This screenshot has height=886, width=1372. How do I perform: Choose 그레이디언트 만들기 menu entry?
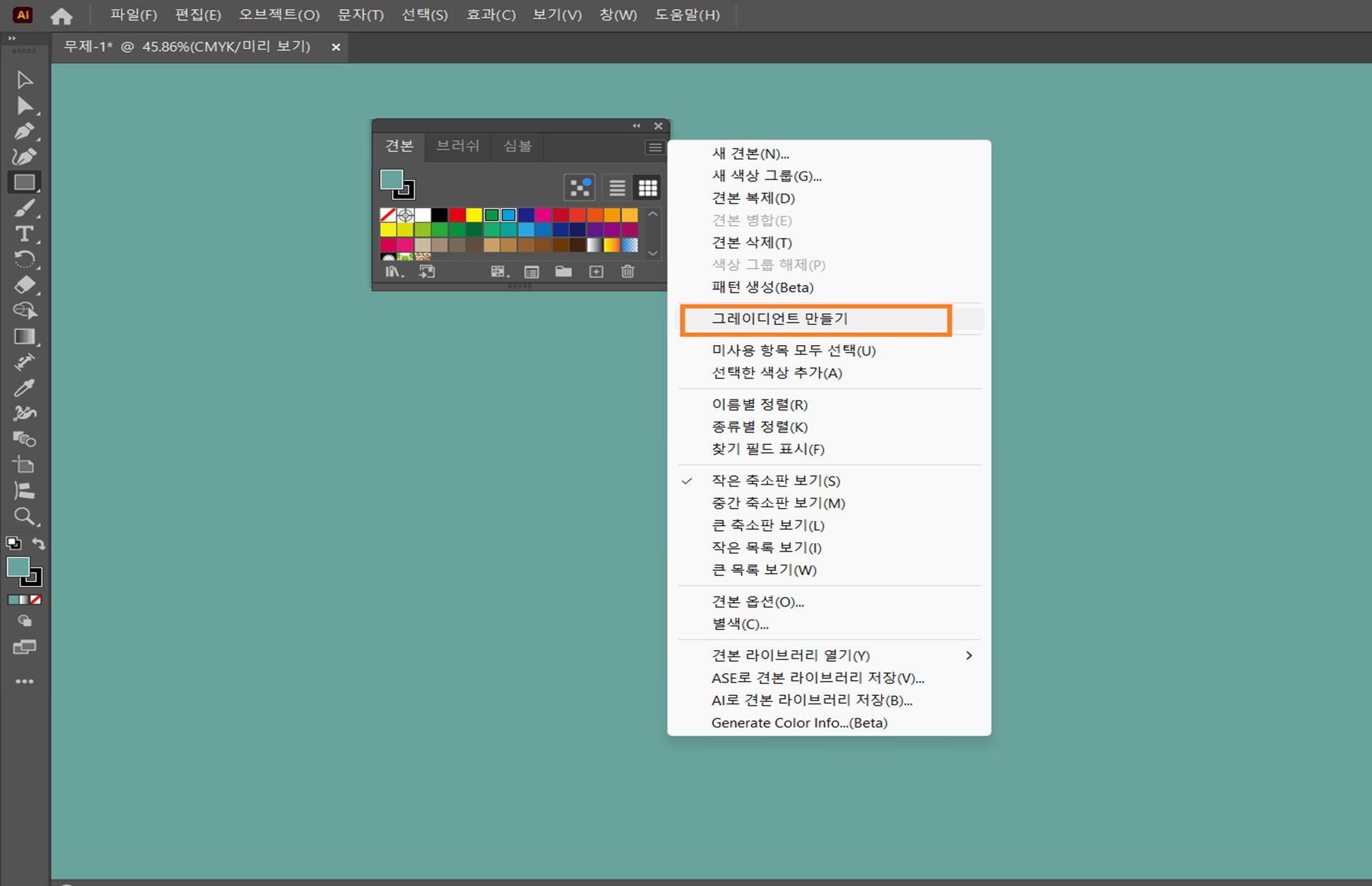(779, 319)
